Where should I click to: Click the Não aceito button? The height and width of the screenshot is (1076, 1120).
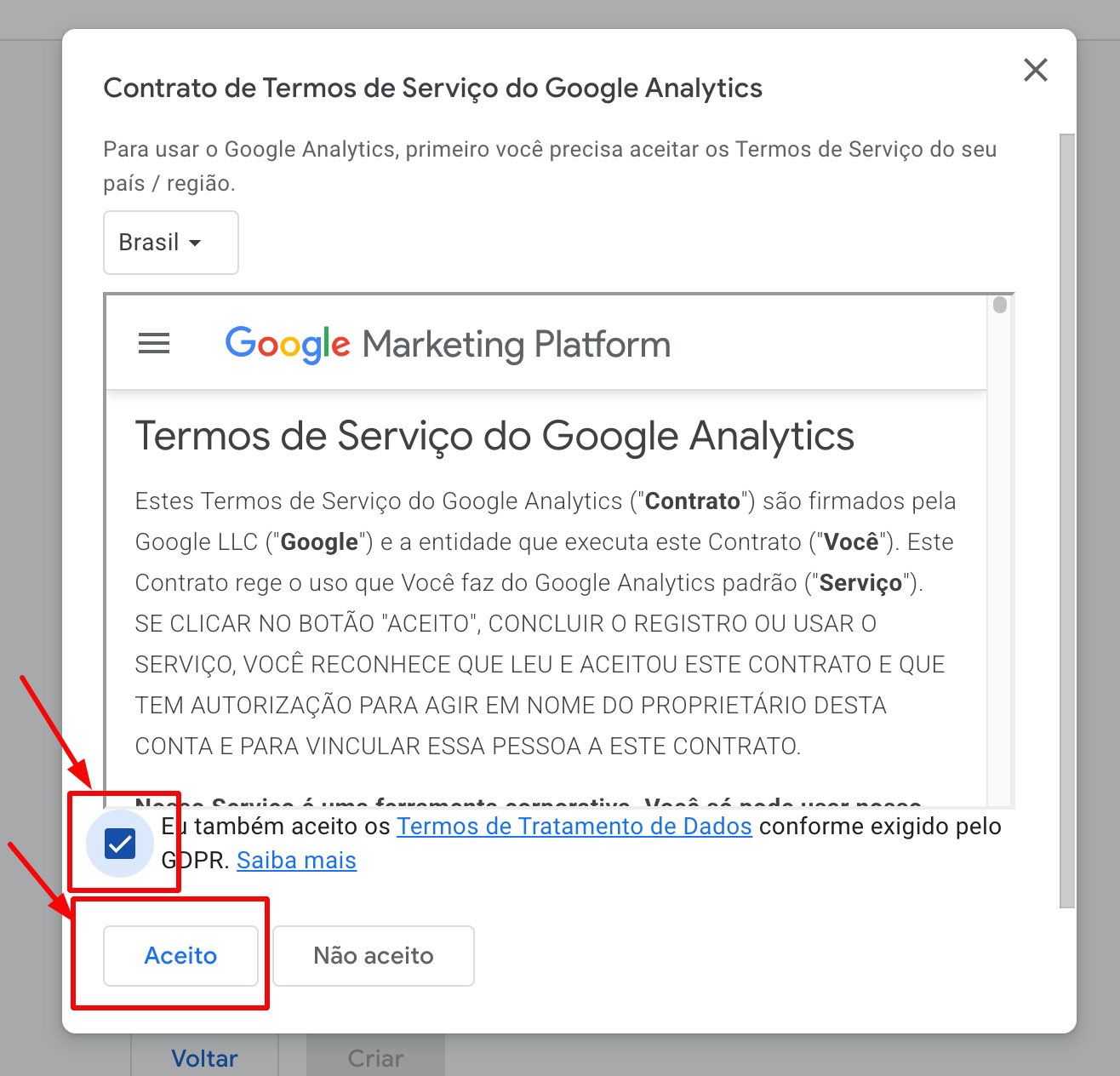click(x=374, y=956)
